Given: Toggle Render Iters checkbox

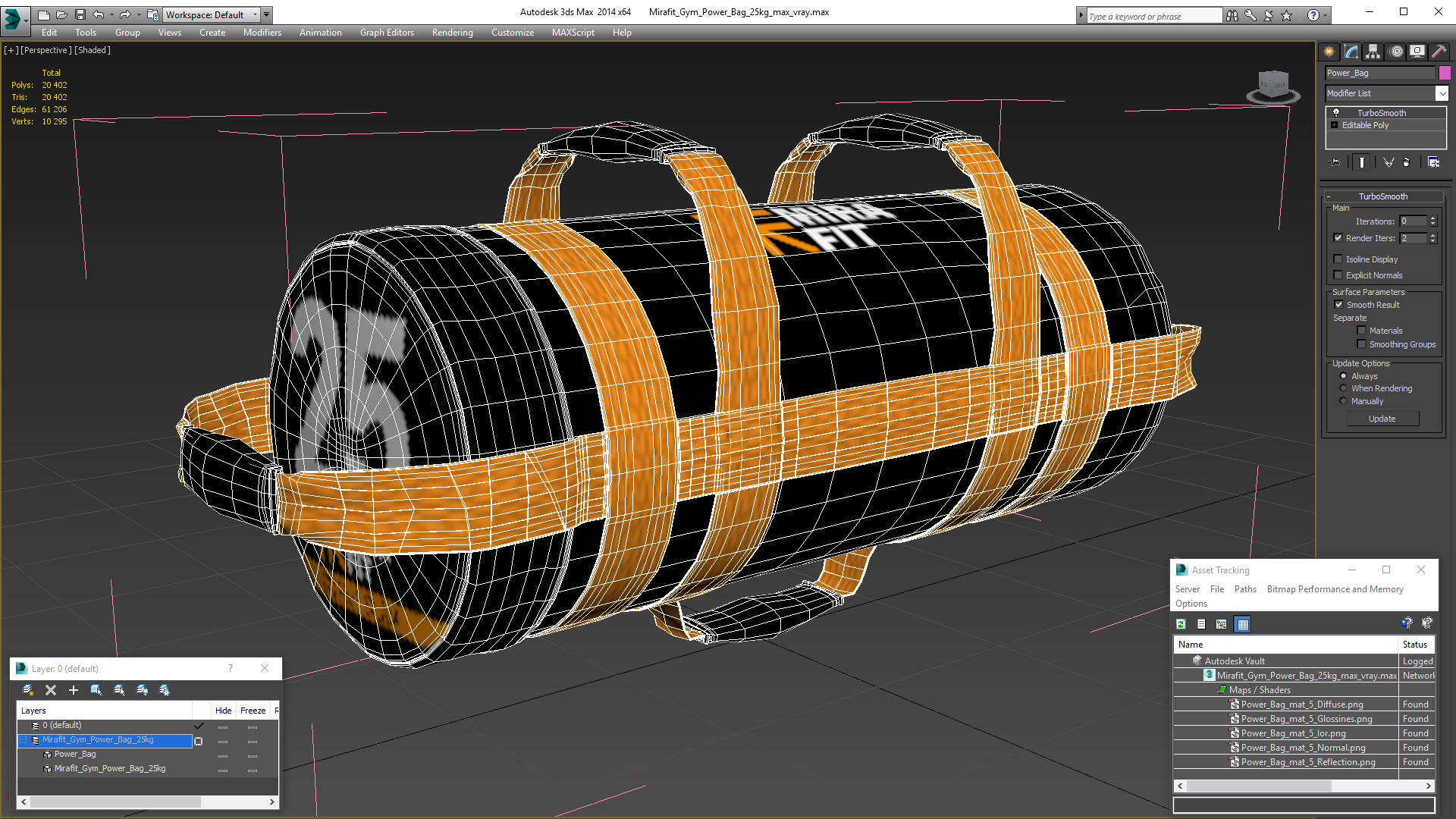Looking at the screenshot, I should click(1338, 238).
